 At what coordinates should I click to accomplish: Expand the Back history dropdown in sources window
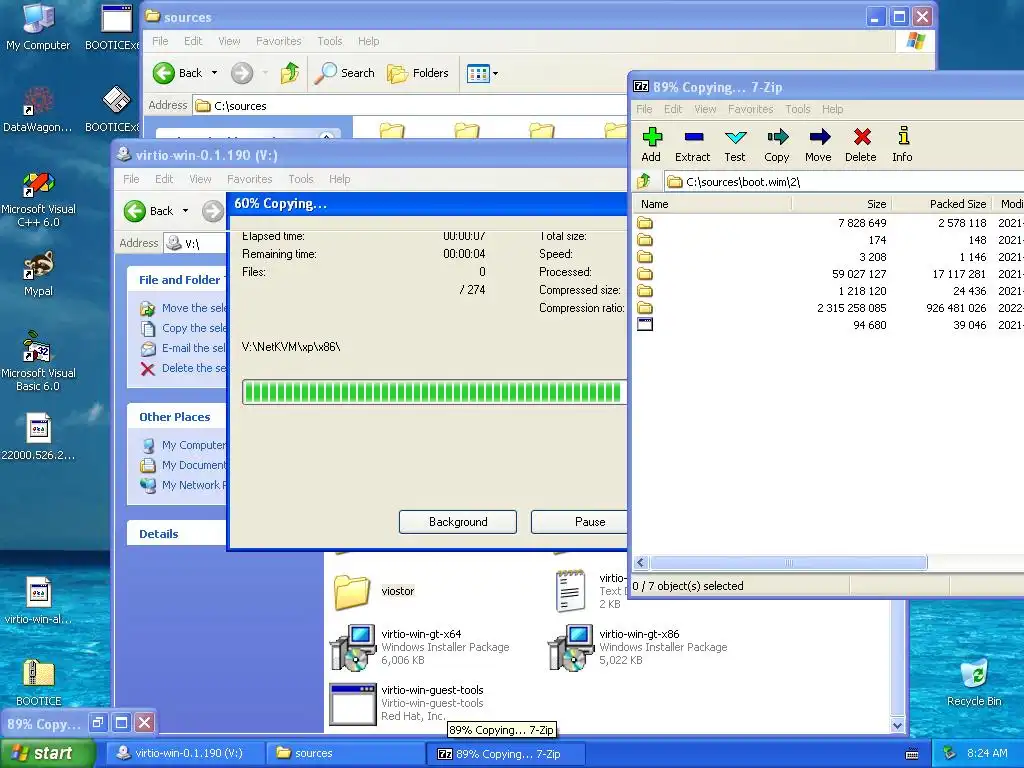tap(214, 73)
